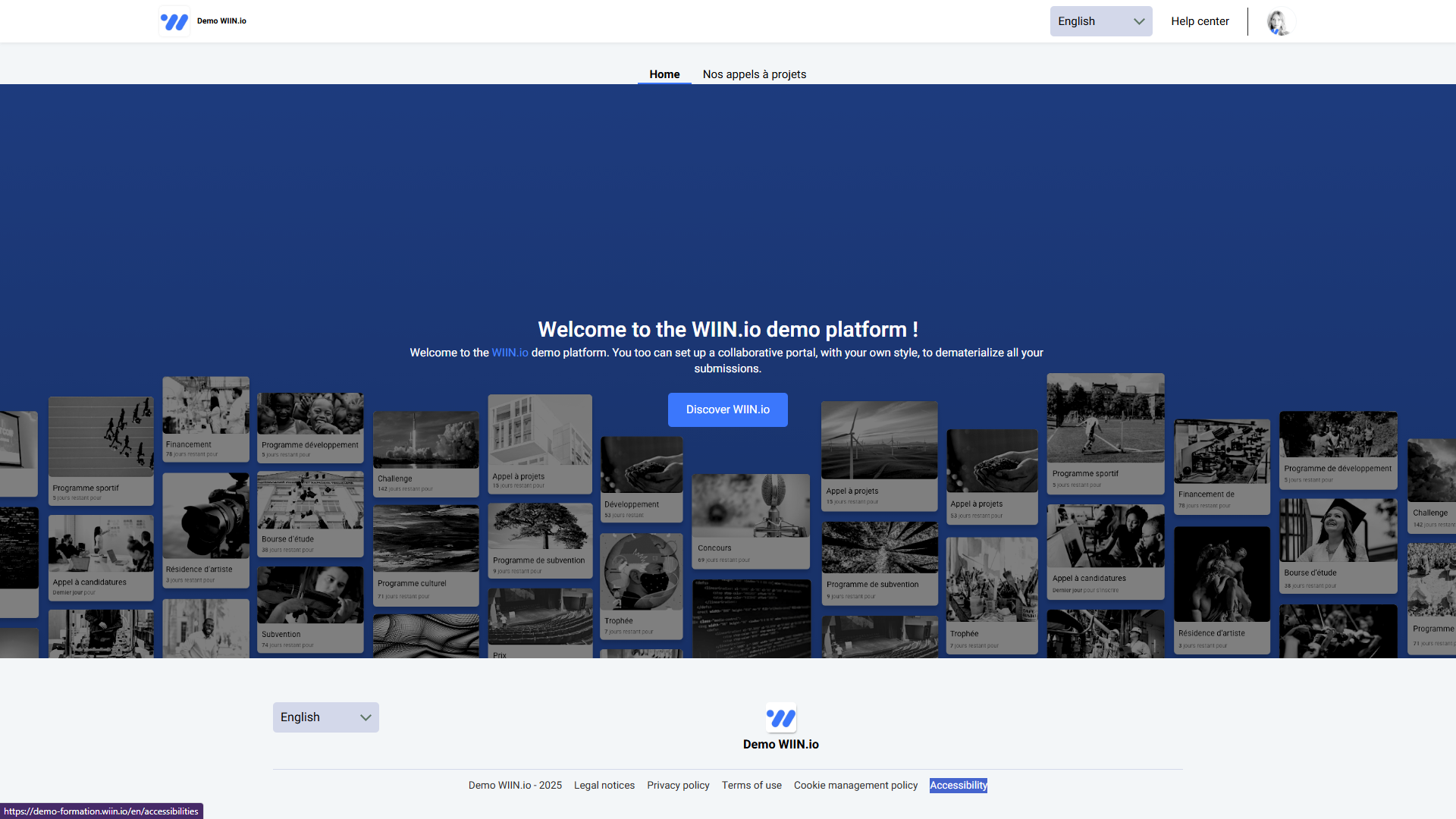This screenshot has height=819, width=1456.
Task: Click the Subvention card with violinist
Action: tap(310, 610)
